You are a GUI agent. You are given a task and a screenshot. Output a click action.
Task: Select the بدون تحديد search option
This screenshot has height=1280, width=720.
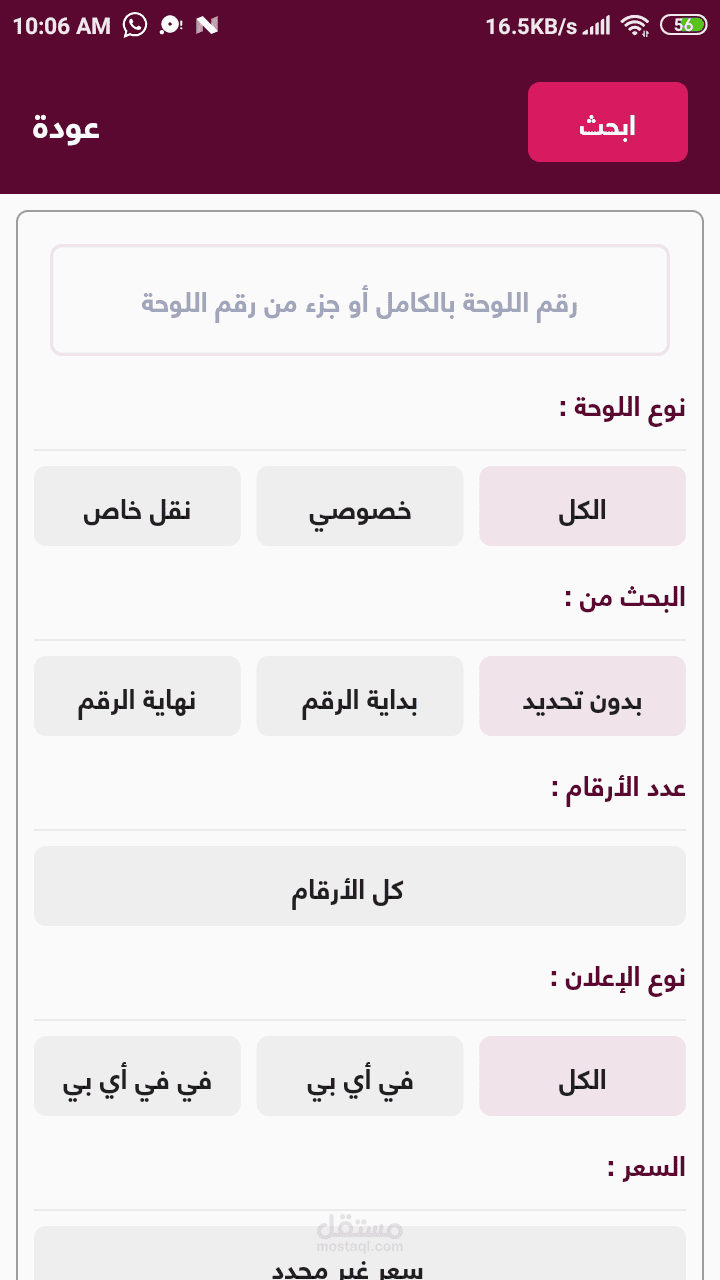582,696
